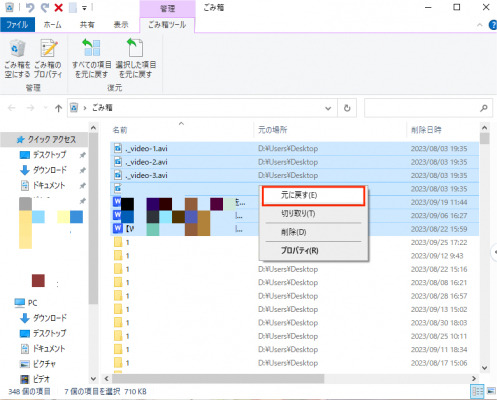Open the ファイル tab

17,25
